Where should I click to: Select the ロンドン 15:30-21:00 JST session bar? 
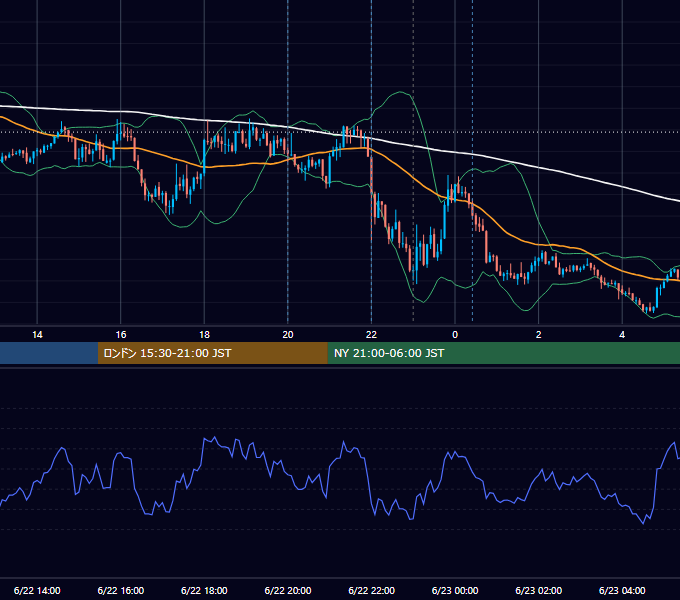tap(212, 353)
